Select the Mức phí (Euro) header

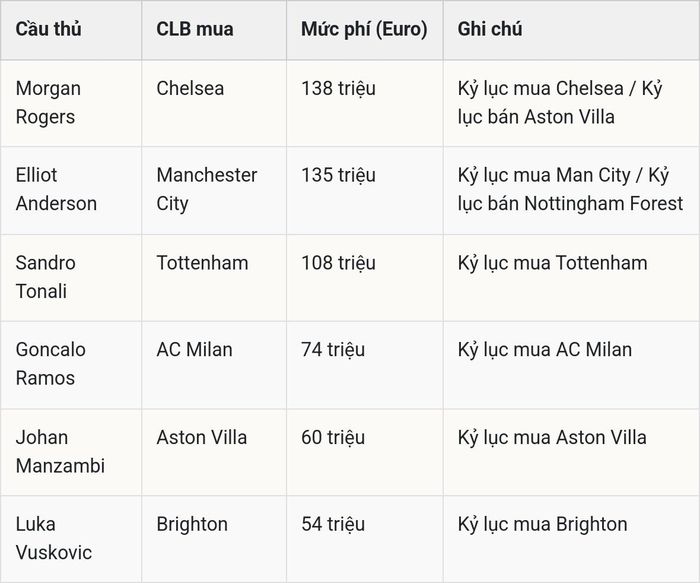[x=364, y=29]
